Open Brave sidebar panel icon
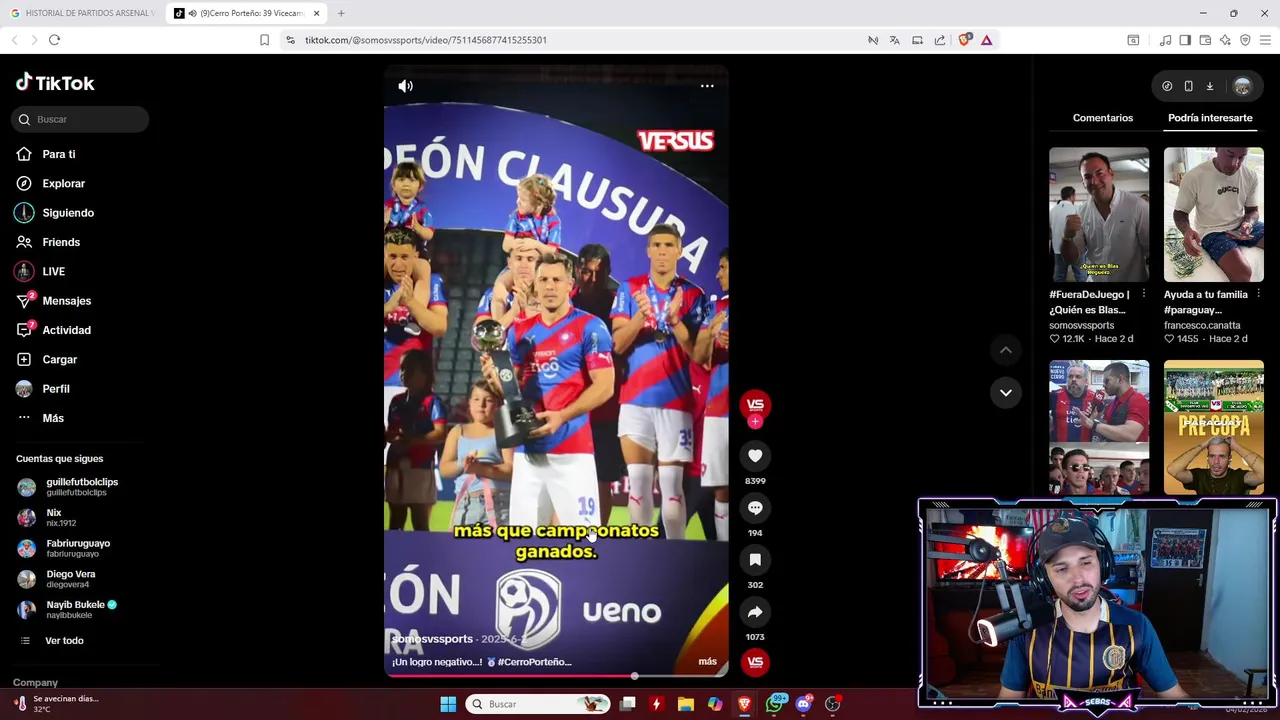1280x720 pixels. tap(1185, 40)
